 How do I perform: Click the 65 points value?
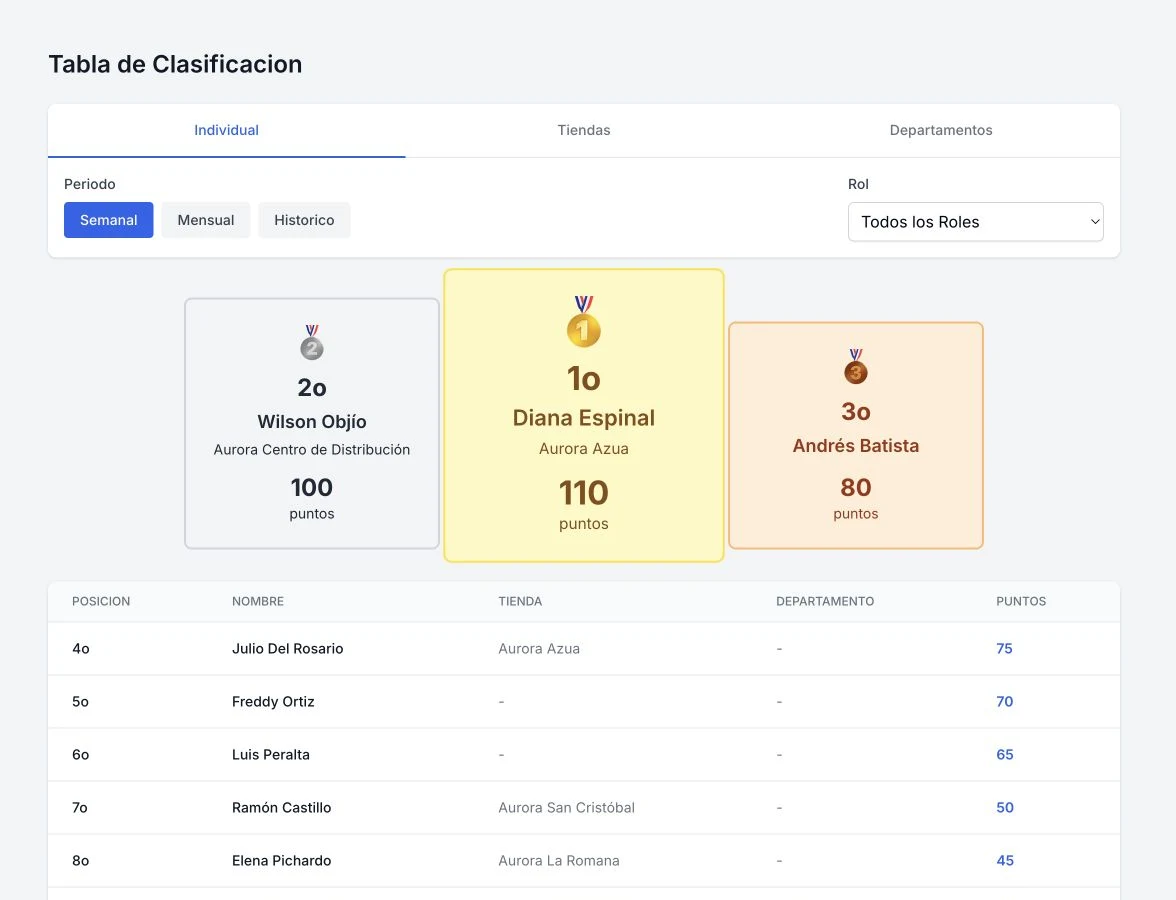point(1004,754)
